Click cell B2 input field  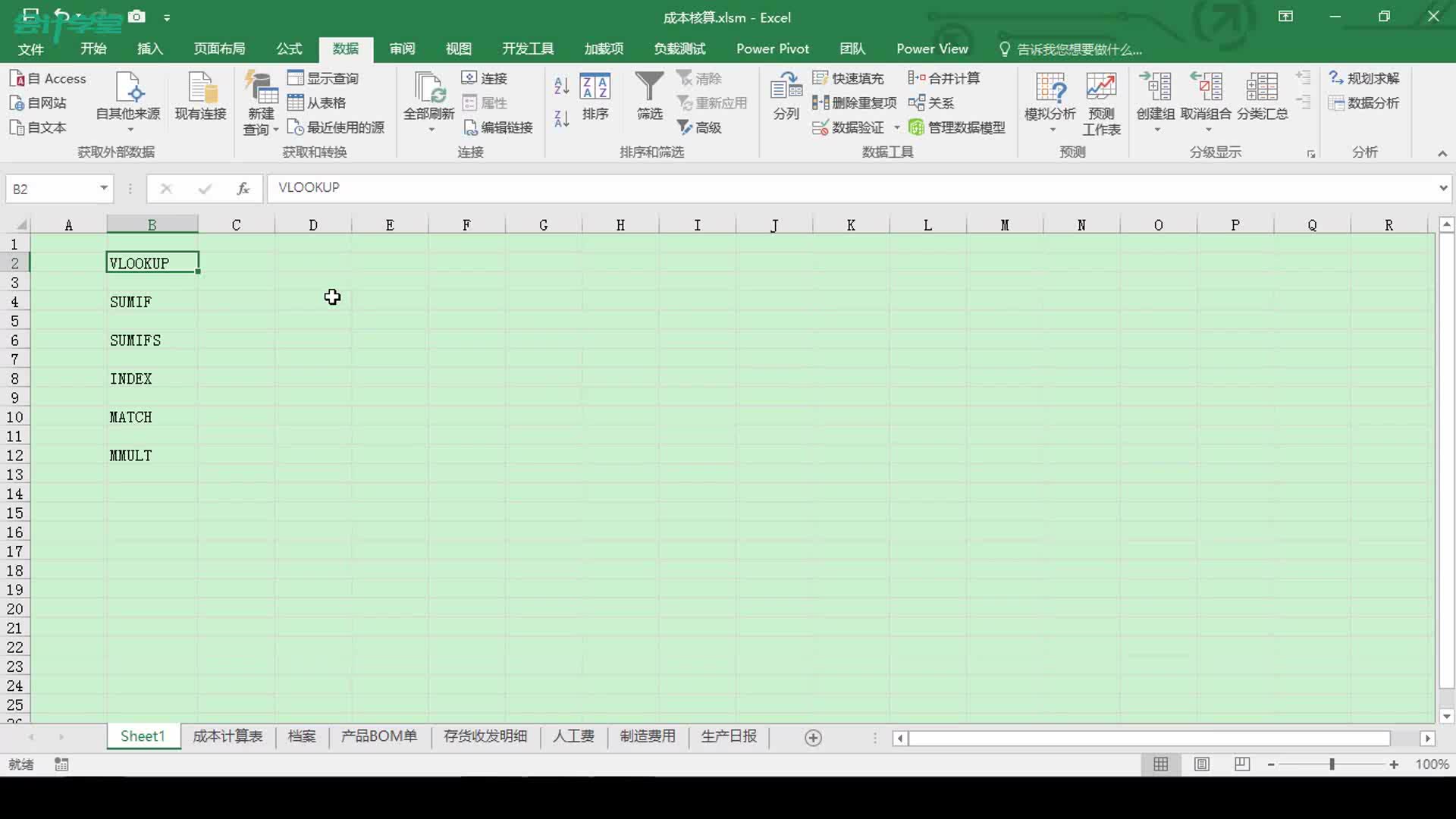[152, 263]
